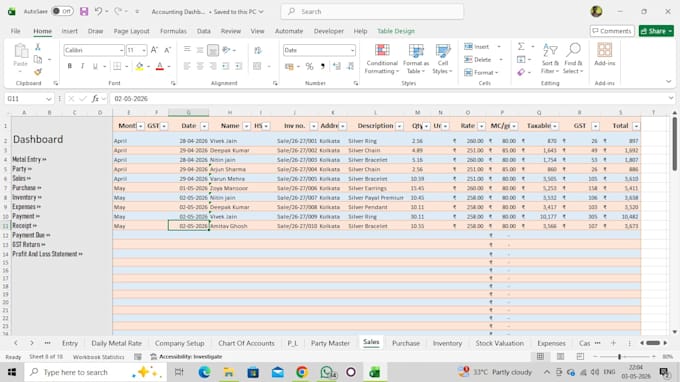The image size is (680, 382).
Task: Open Find & Select tool
Action: click(573, 59)
